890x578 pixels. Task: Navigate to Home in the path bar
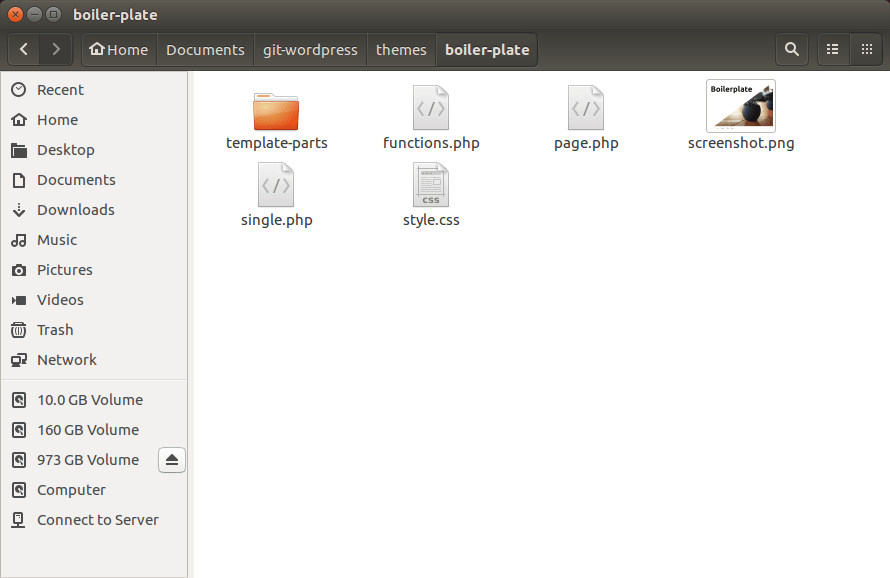[119, 49]
